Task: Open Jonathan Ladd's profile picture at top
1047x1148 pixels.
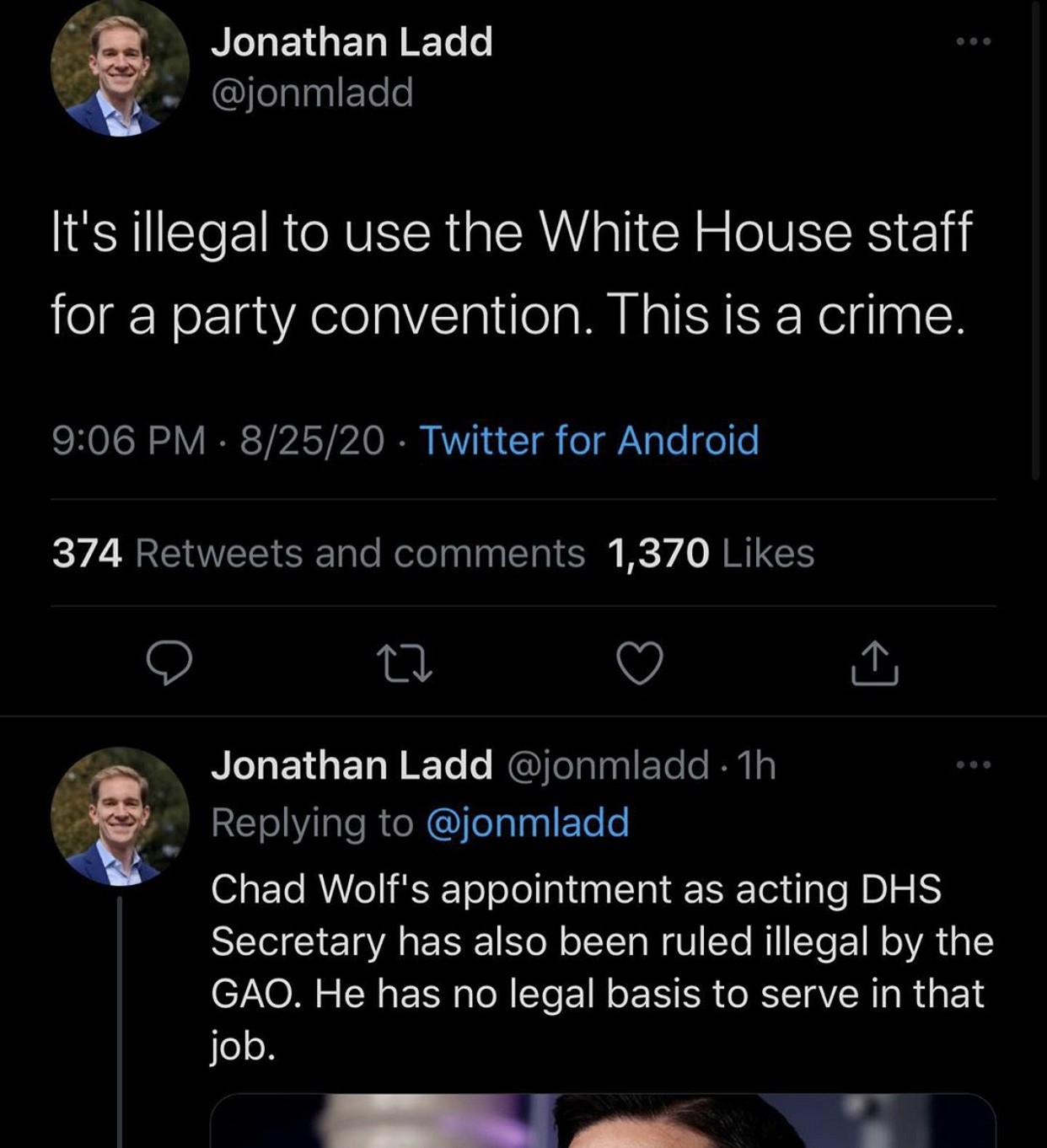Action: (x=119, y=67)
